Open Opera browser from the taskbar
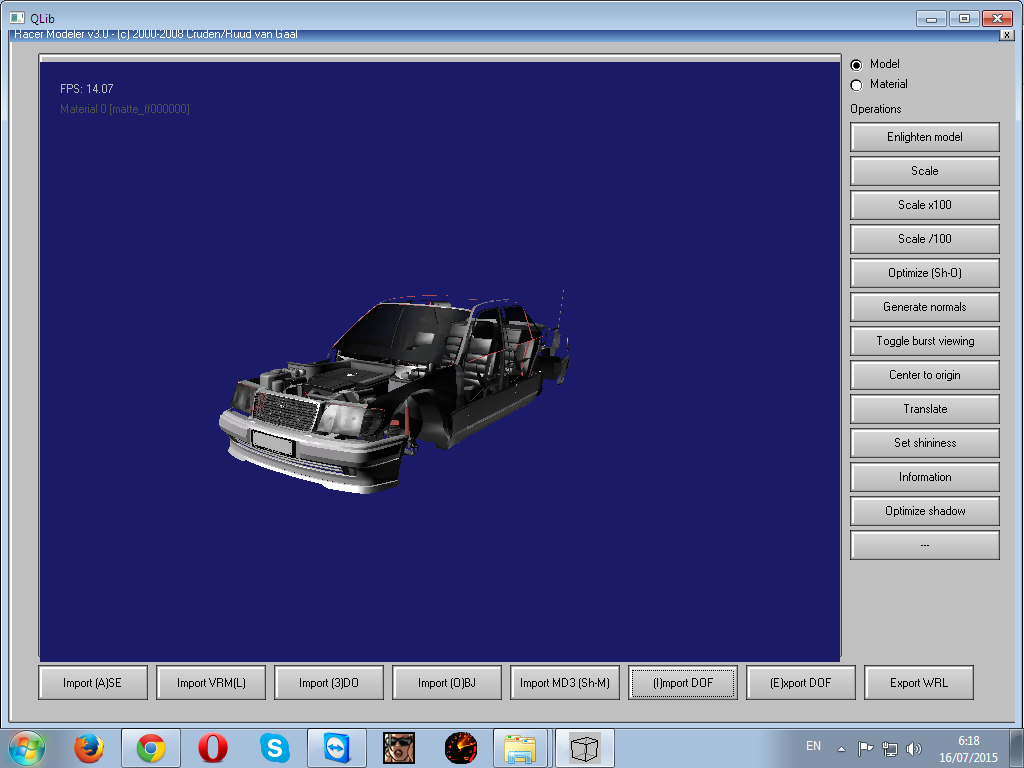 213,748
